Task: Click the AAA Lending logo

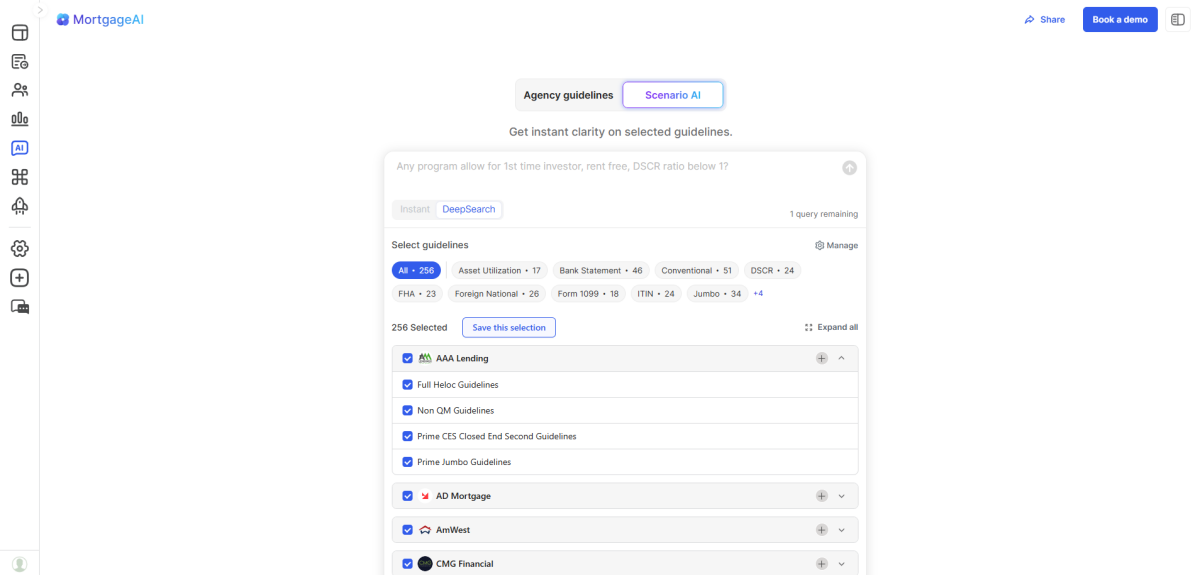Action: point(425,358)
